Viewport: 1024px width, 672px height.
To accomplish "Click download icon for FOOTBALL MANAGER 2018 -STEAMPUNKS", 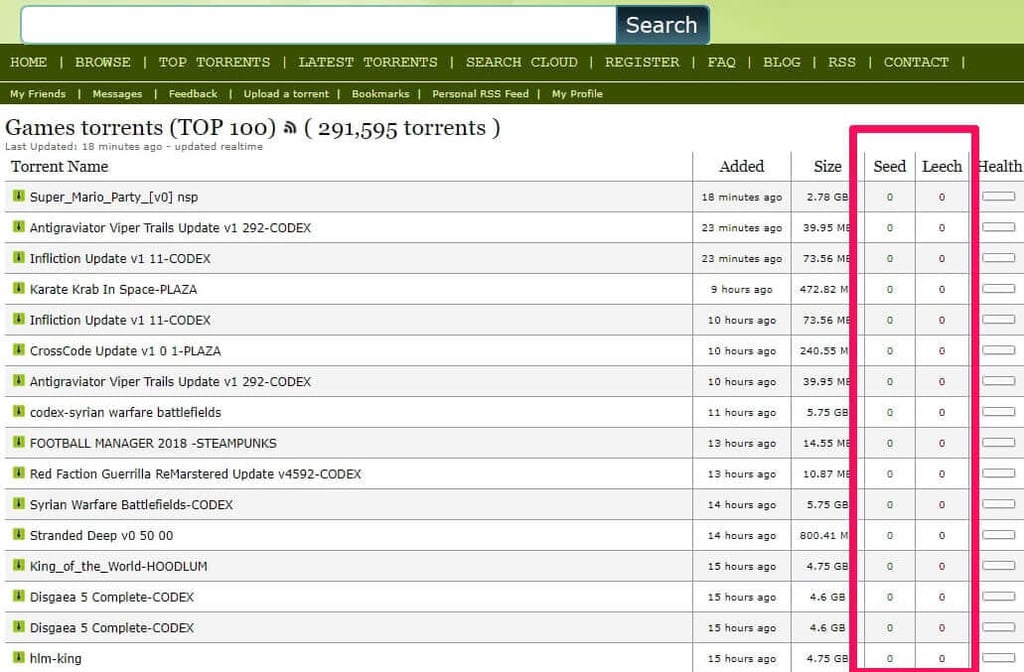I will pos(19,442).
